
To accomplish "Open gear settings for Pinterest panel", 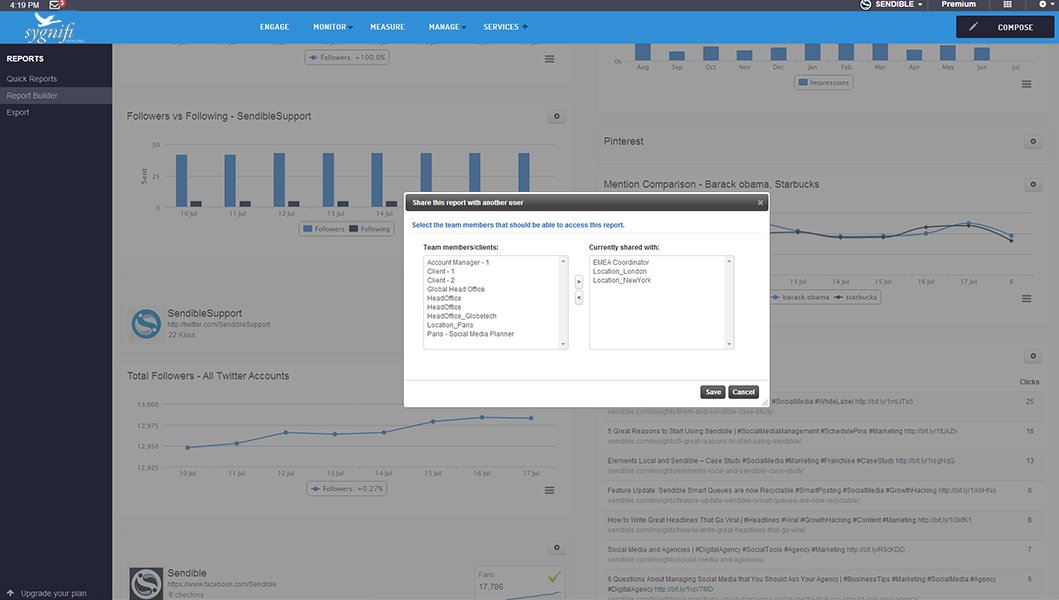I will pyautogui.click(x=1034, y=142).
